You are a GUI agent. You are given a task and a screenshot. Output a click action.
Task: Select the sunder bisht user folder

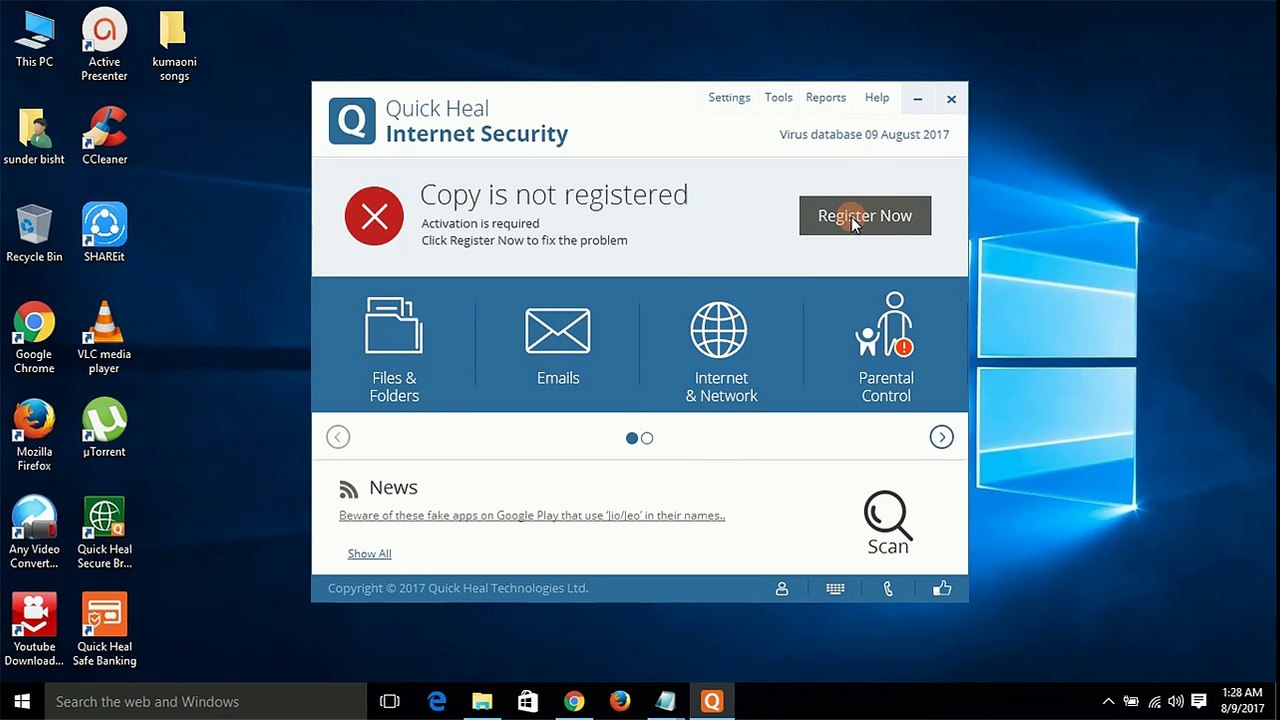[x=34, y=136]
